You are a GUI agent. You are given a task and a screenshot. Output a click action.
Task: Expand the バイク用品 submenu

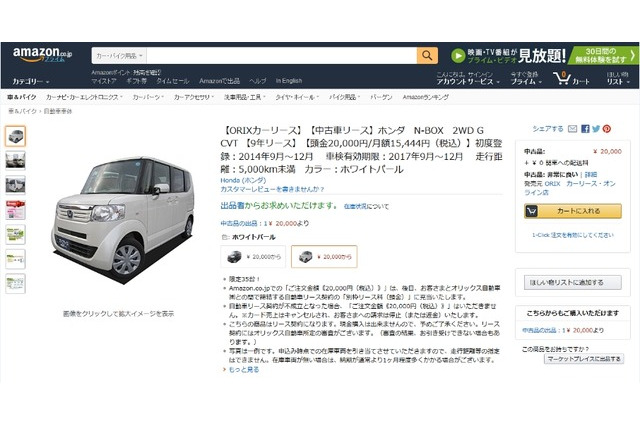[344, 97]
